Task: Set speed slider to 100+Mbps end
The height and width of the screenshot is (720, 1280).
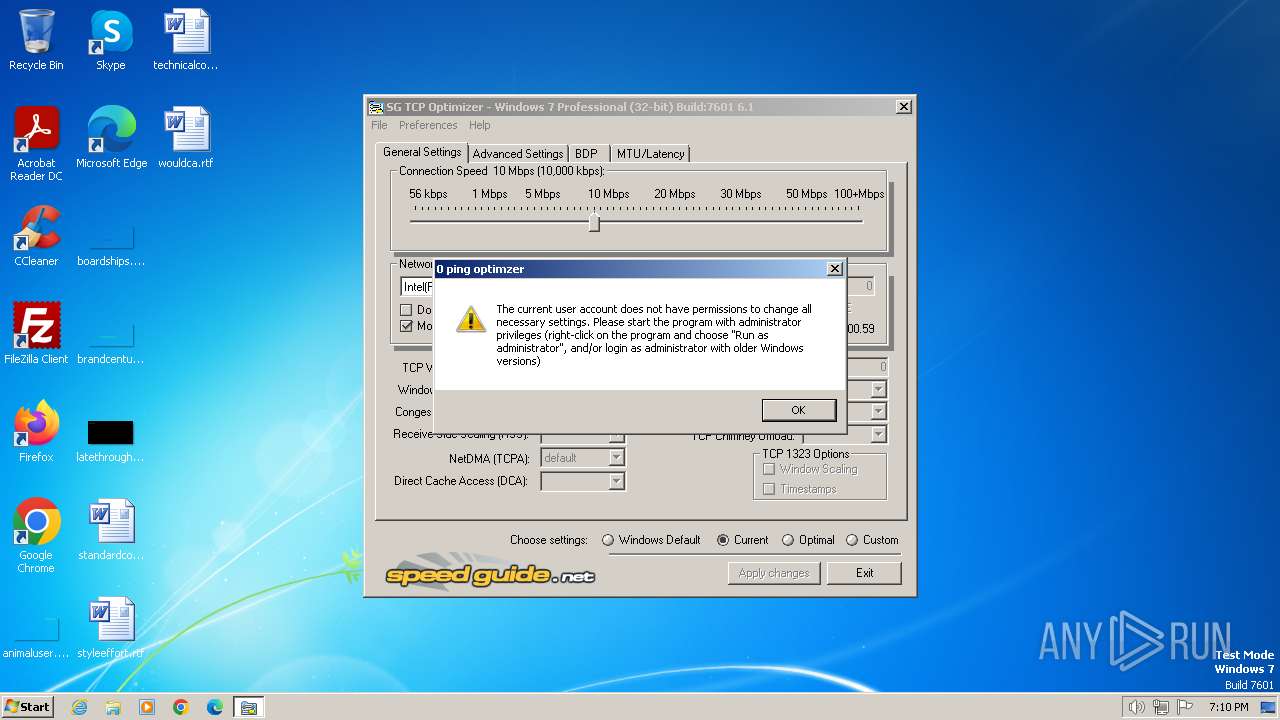Action: (861, 221)
